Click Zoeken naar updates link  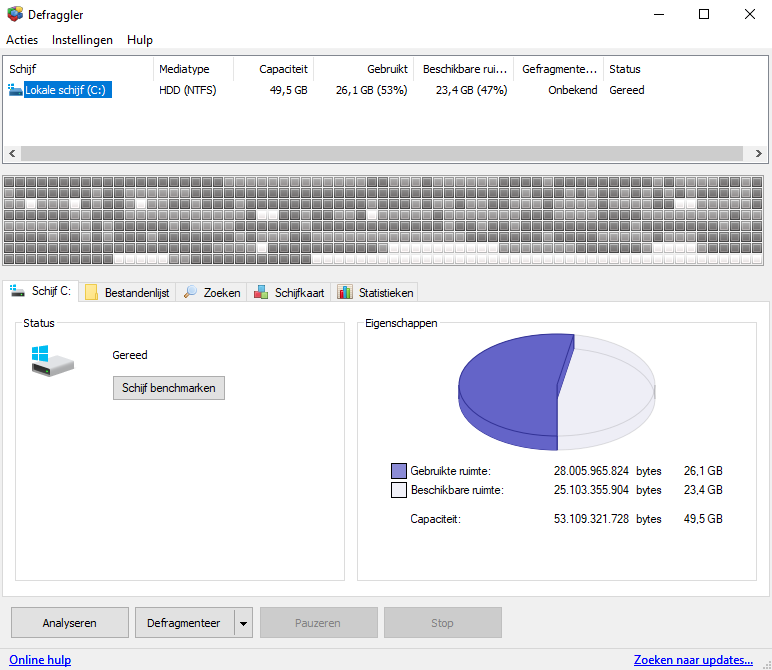(x=693, y=660)
